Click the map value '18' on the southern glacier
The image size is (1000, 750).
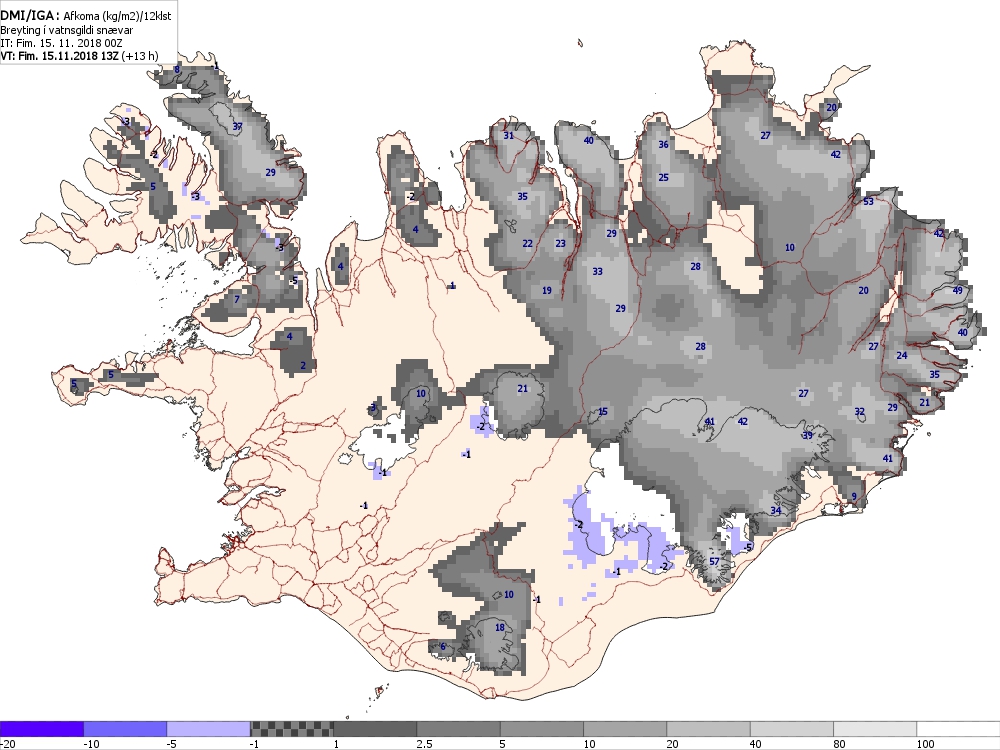tap(500, 628)
